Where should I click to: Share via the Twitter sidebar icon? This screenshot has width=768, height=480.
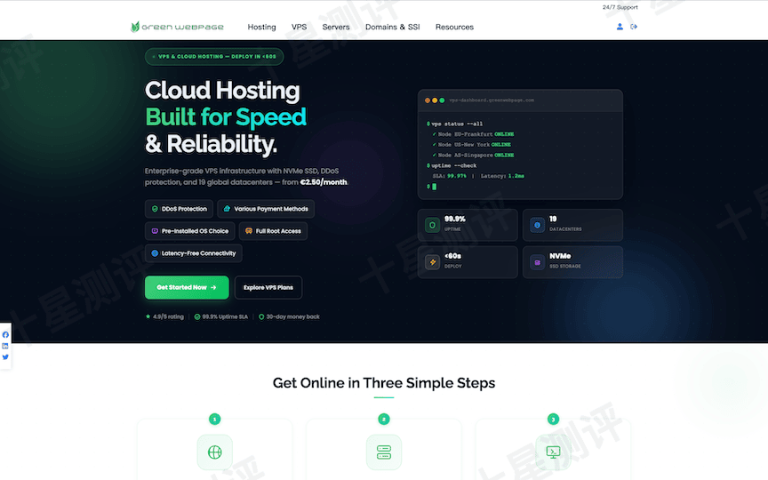coord(5,357)
